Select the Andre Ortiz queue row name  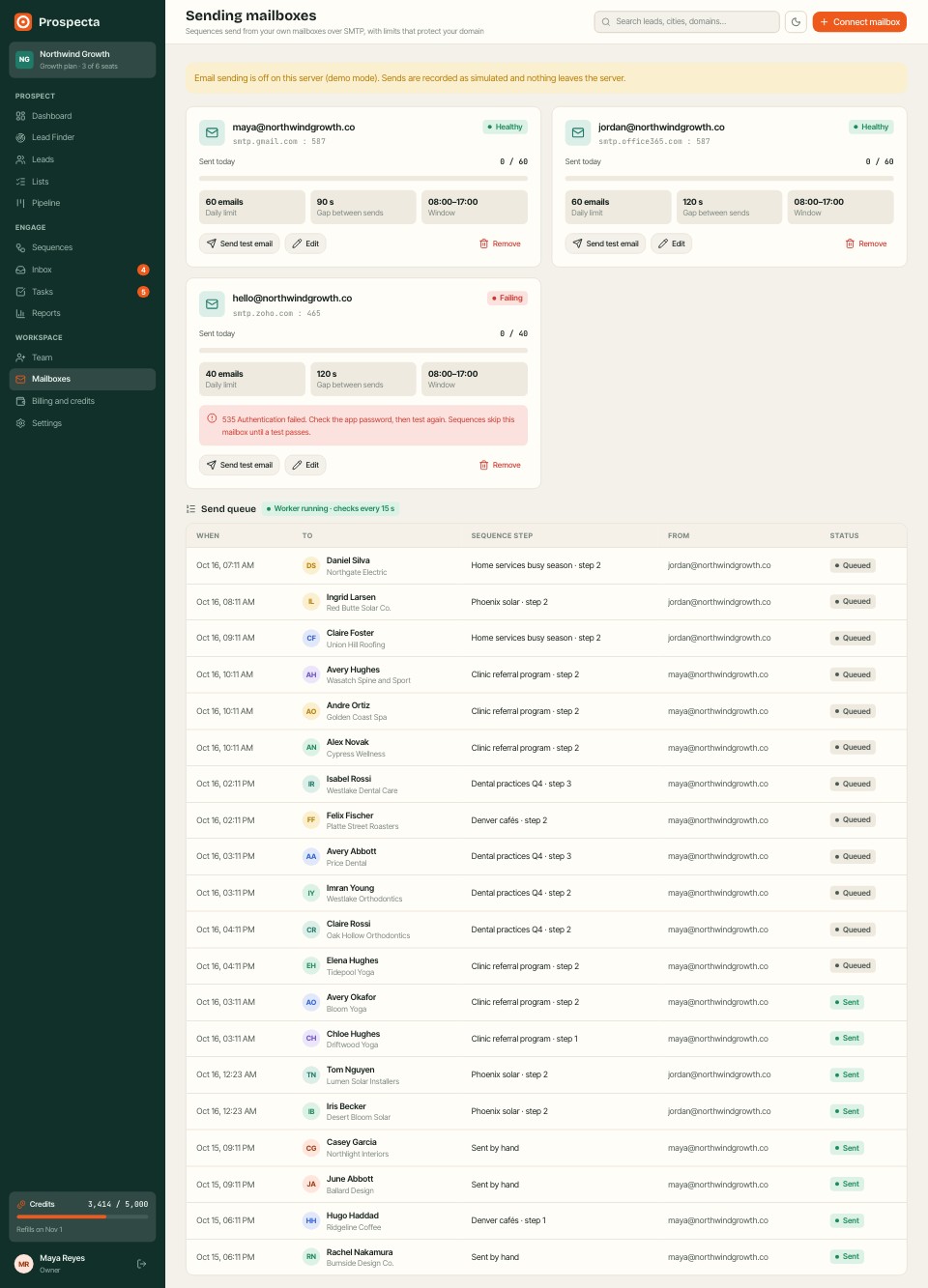click(x=348, y=705)
